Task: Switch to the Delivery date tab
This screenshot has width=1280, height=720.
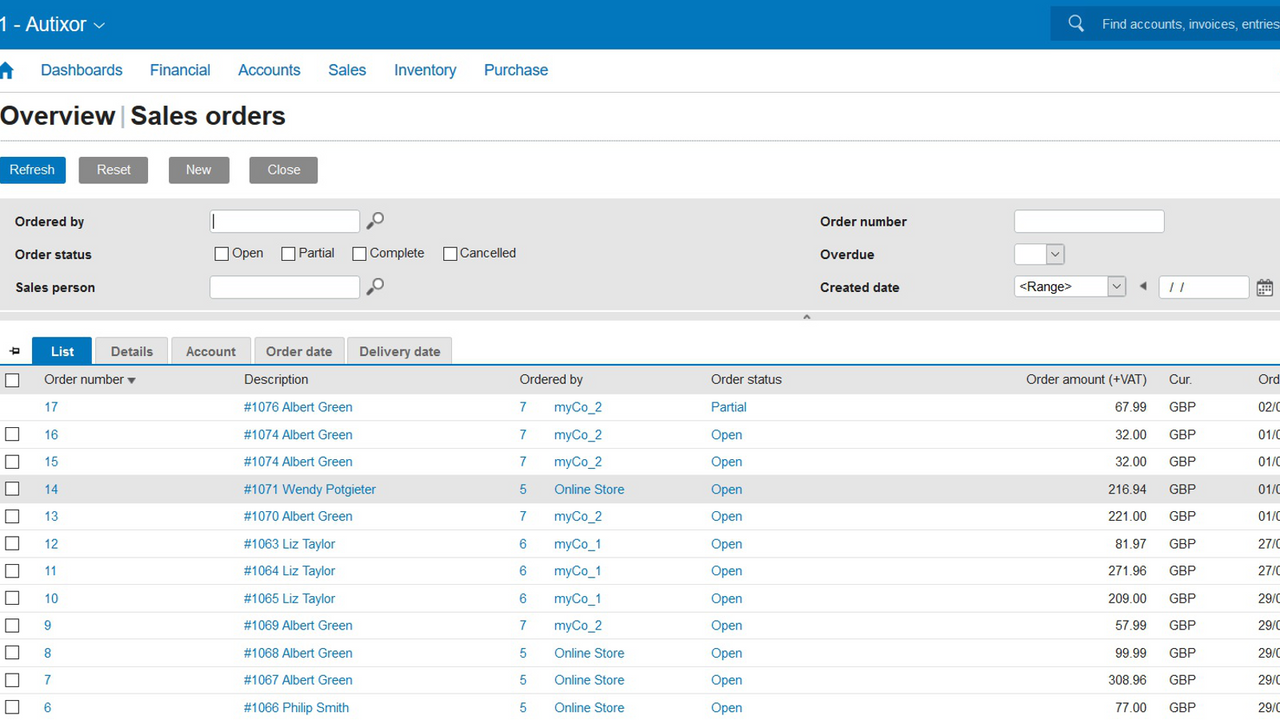Action: (x=400, y=351)
